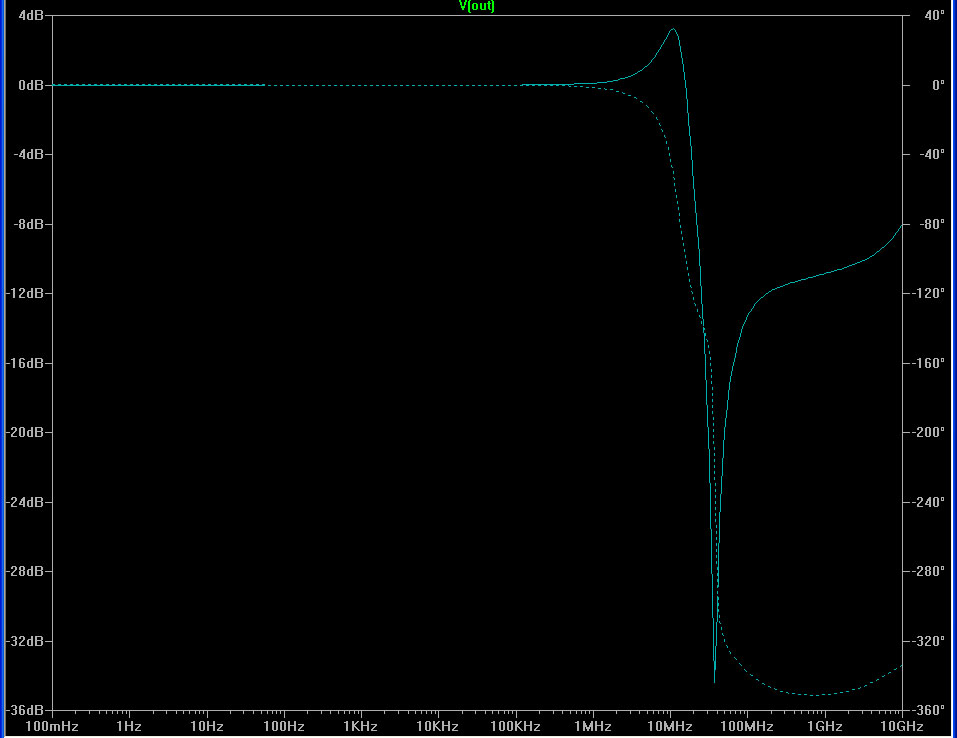
Task: Click the -80° phase axis label
Action: pyautogui.click(x=931, y=224)
